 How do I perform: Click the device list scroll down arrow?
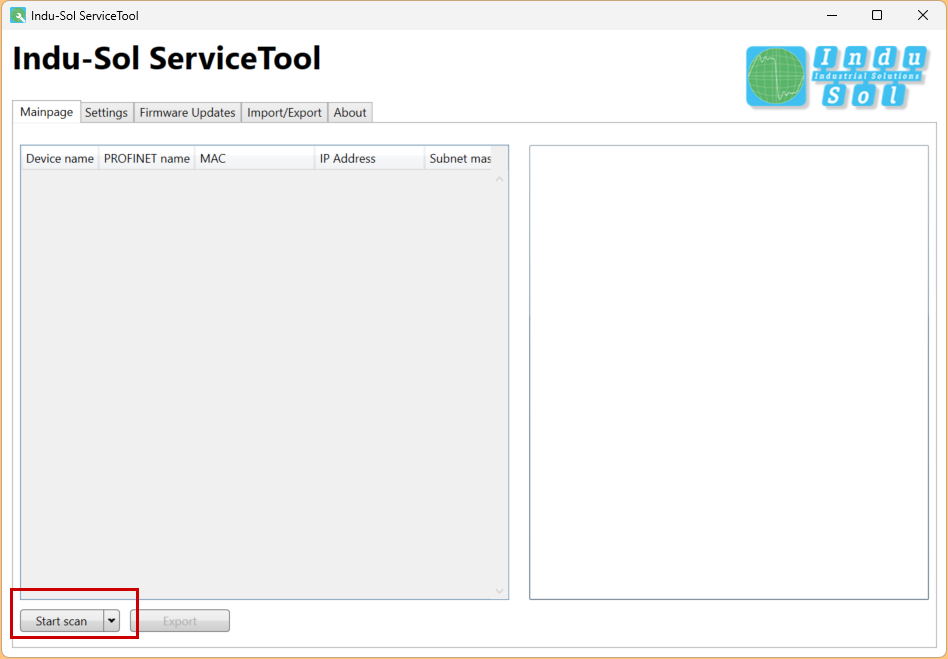pyautogui.click(x=499, y=591)
